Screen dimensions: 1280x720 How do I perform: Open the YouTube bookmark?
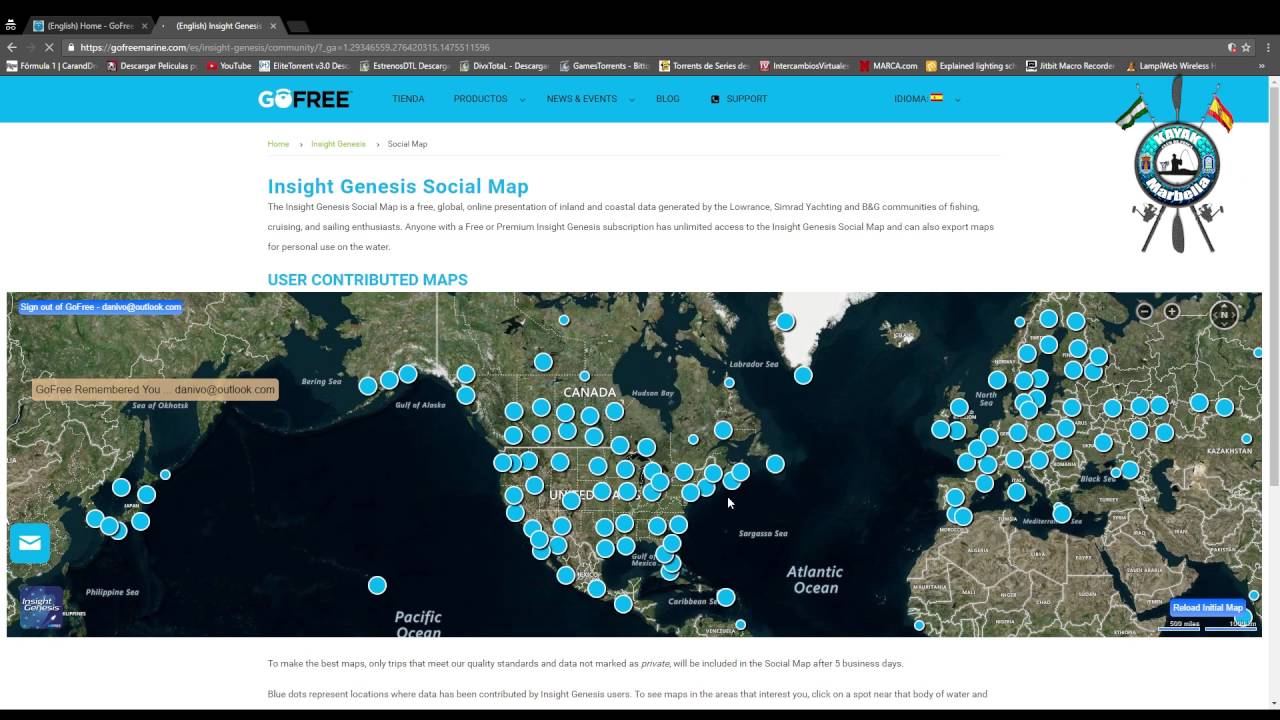click(229, 66)
